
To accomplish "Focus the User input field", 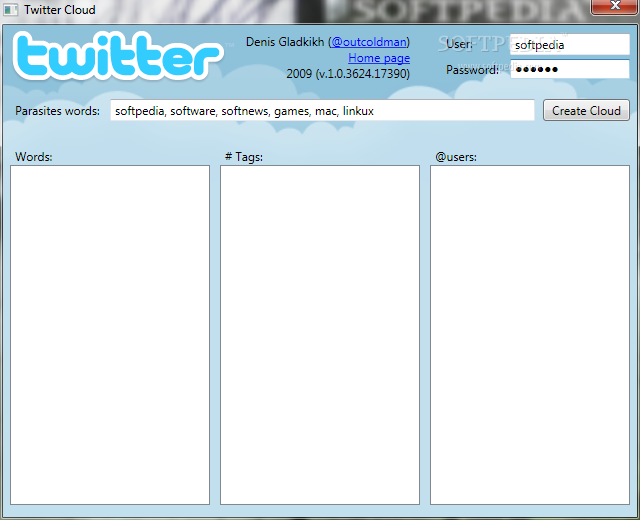I will coord(570,44).
